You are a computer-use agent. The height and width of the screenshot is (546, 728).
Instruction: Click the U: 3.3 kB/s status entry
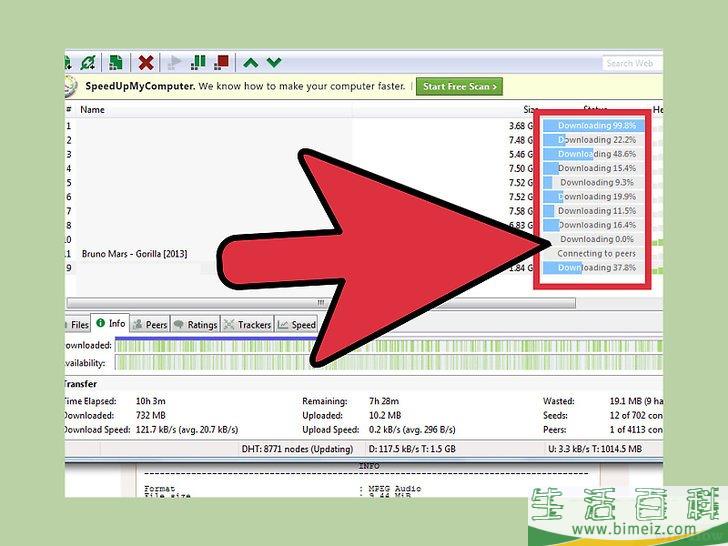pos(595,449)
